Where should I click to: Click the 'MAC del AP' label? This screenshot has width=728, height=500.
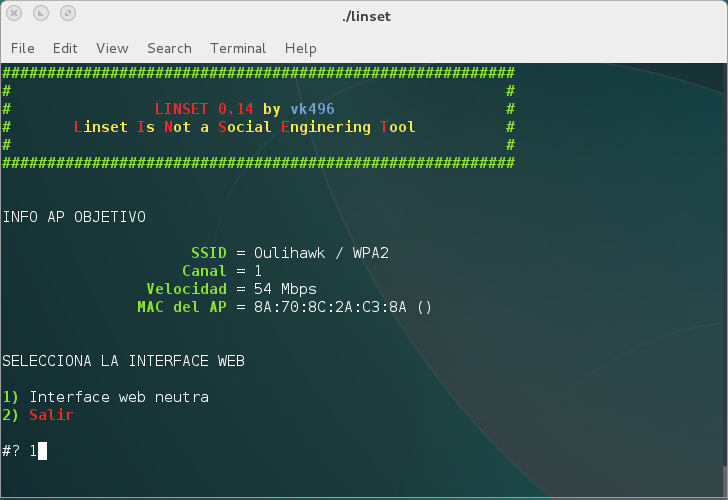[x=182, y=307]
